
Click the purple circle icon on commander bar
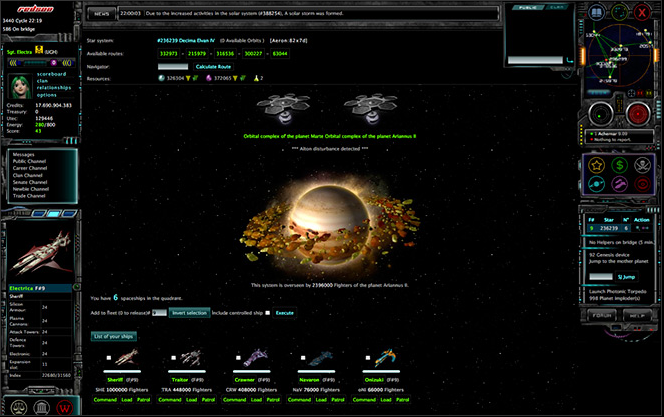[x=54, y=63]
